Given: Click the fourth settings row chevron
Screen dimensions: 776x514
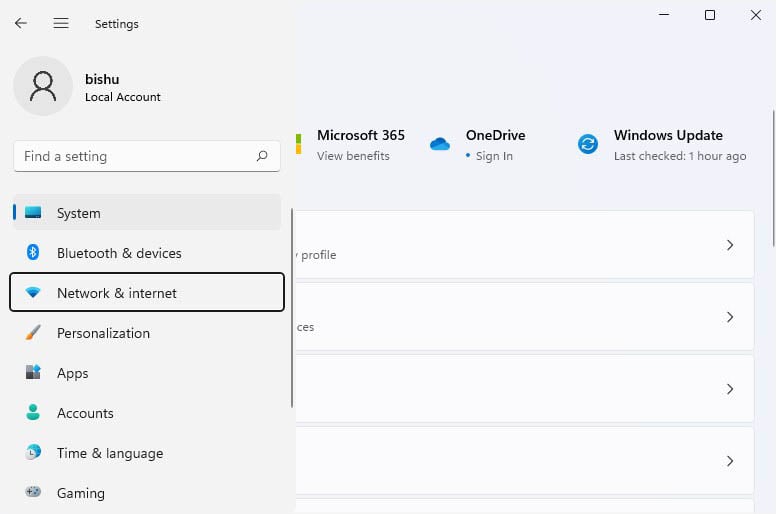Looking at the screenshot, I should (730, 461).
